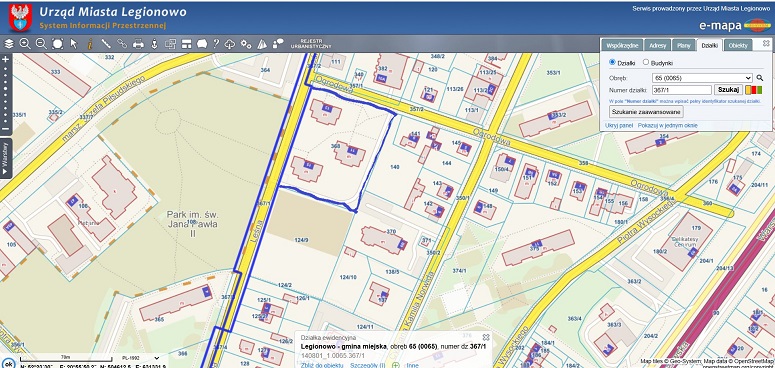Click parcel label 365 on the map
The width and height of the screenshot is (775, 368).
click(x=159, y=320)
